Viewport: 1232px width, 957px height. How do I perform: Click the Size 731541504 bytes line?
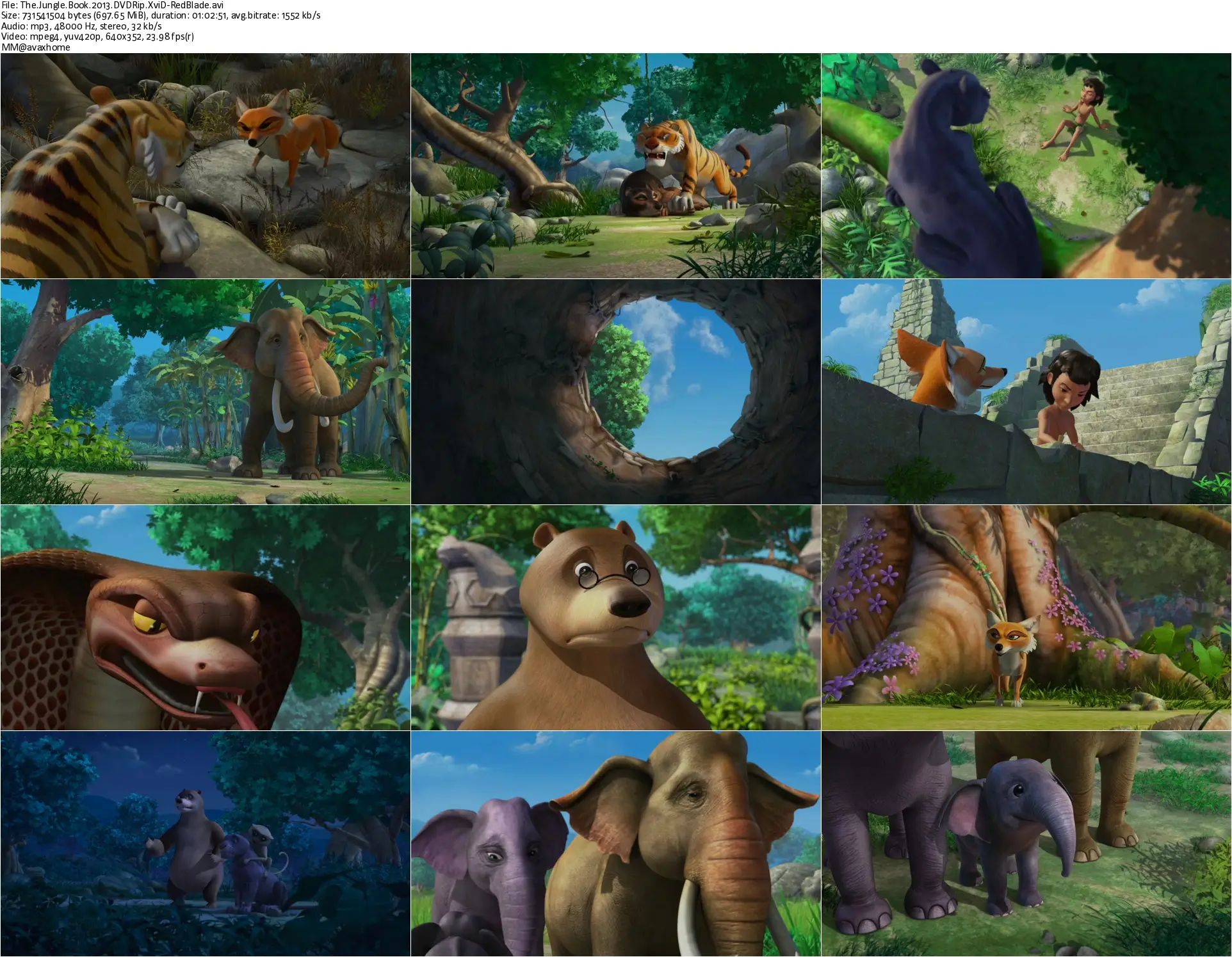[161, 15]
